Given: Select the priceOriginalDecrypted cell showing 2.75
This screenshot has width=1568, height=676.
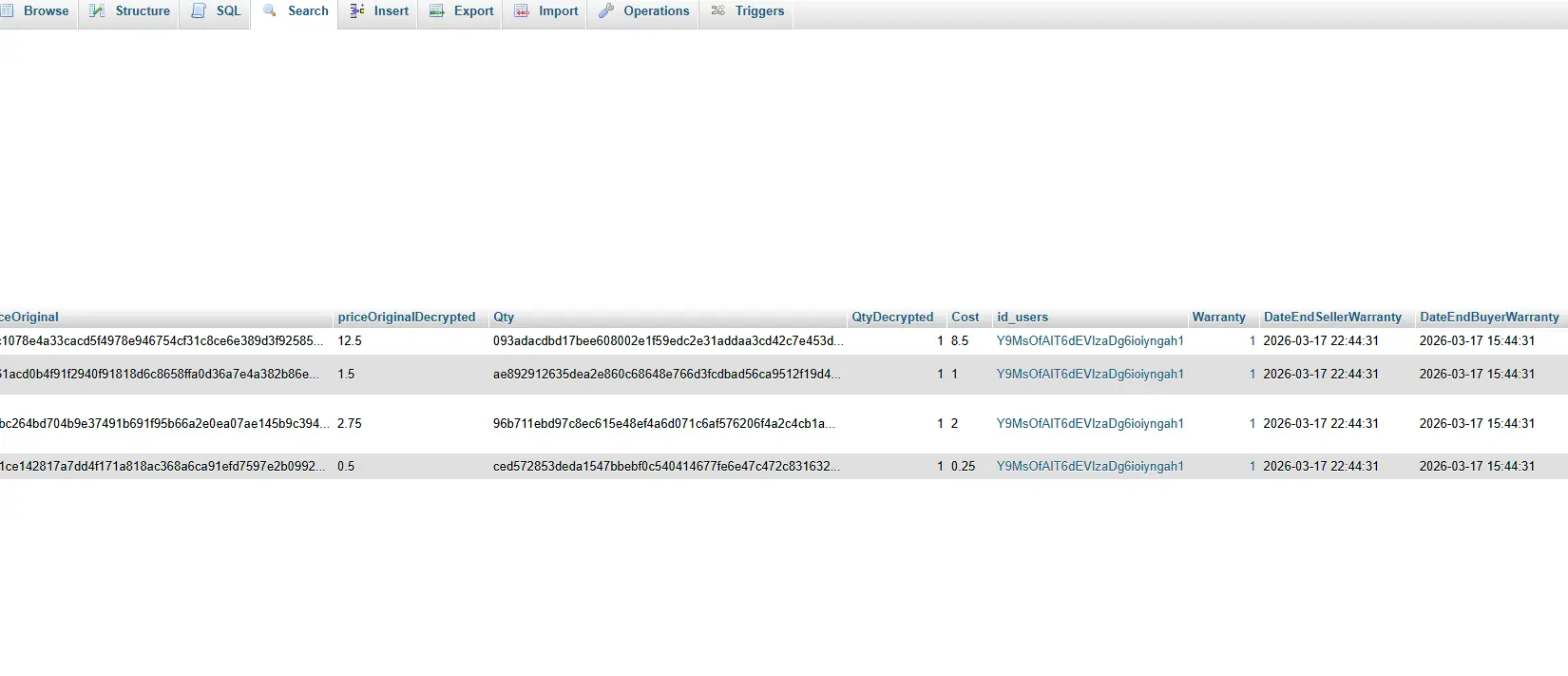Looking at the screenshot, I should coord(350,423).
